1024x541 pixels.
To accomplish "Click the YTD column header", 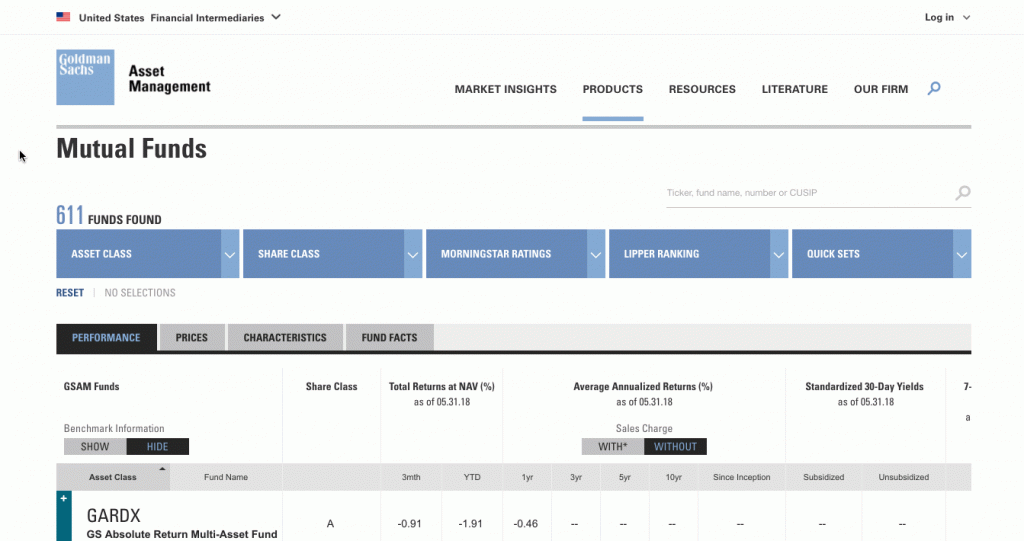I will tap(472, 477).
